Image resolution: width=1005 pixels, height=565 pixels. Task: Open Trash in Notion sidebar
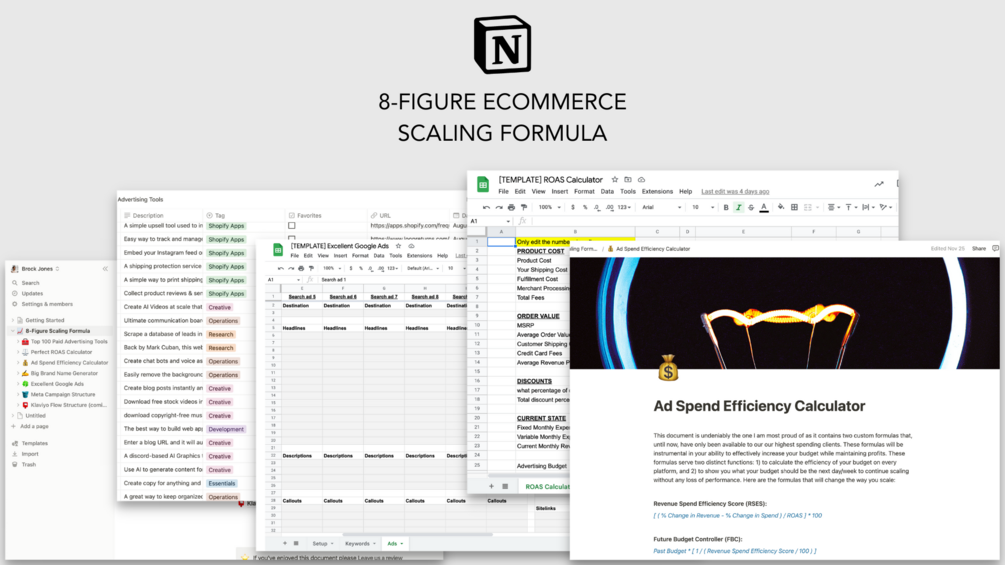[x=24, y=465]
